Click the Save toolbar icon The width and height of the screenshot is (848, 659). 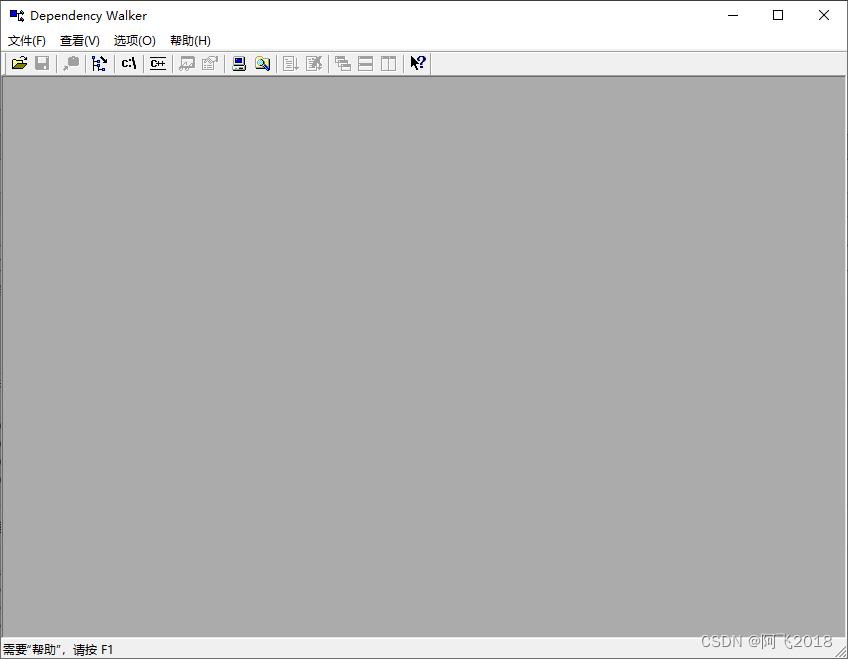[x=42, y=63]
